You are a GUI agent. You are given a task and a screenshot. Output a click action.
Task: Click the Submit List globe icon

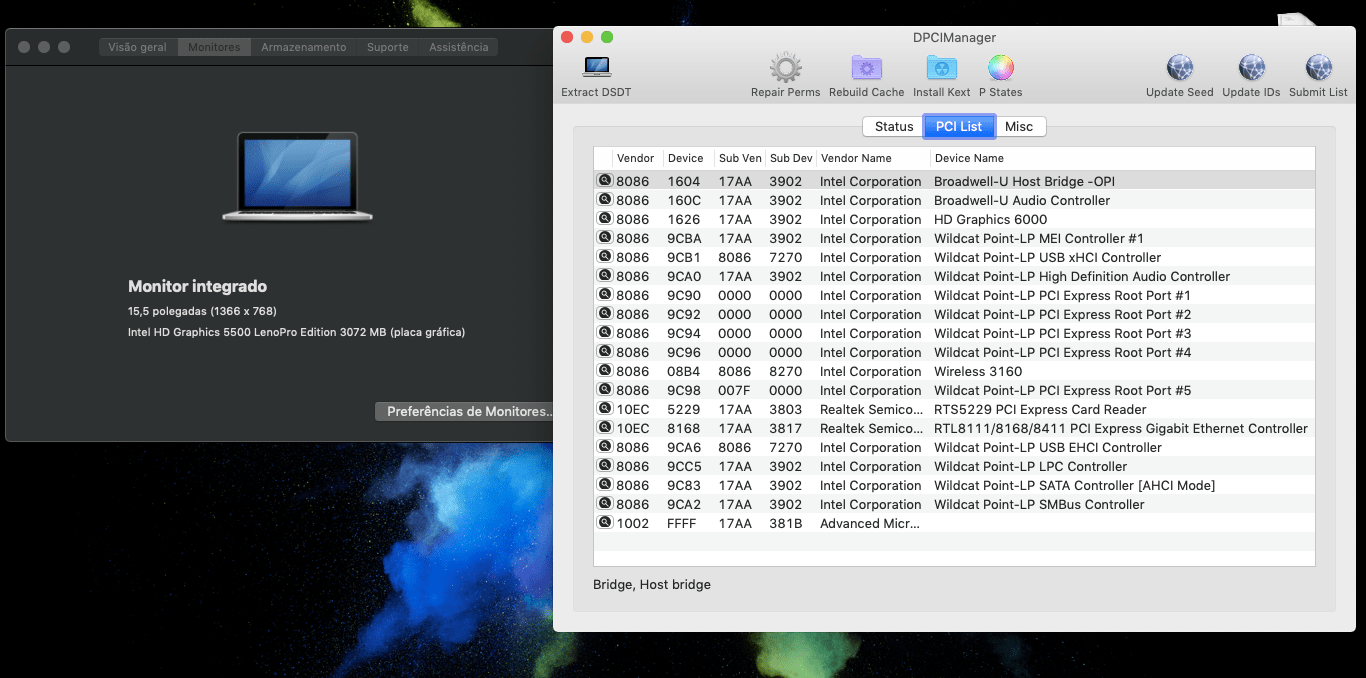(x=1318, y=69)
